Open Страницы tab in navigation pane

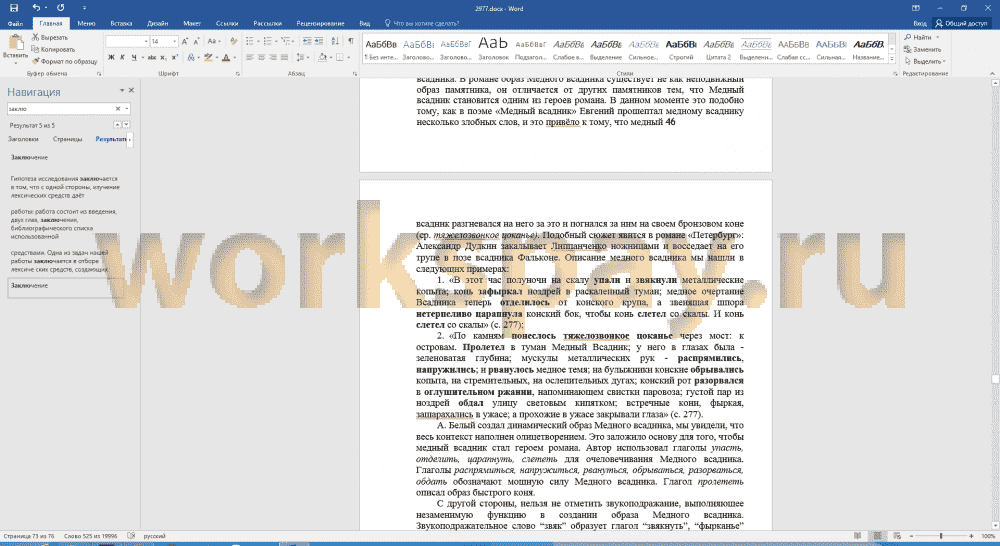[68, 139]
